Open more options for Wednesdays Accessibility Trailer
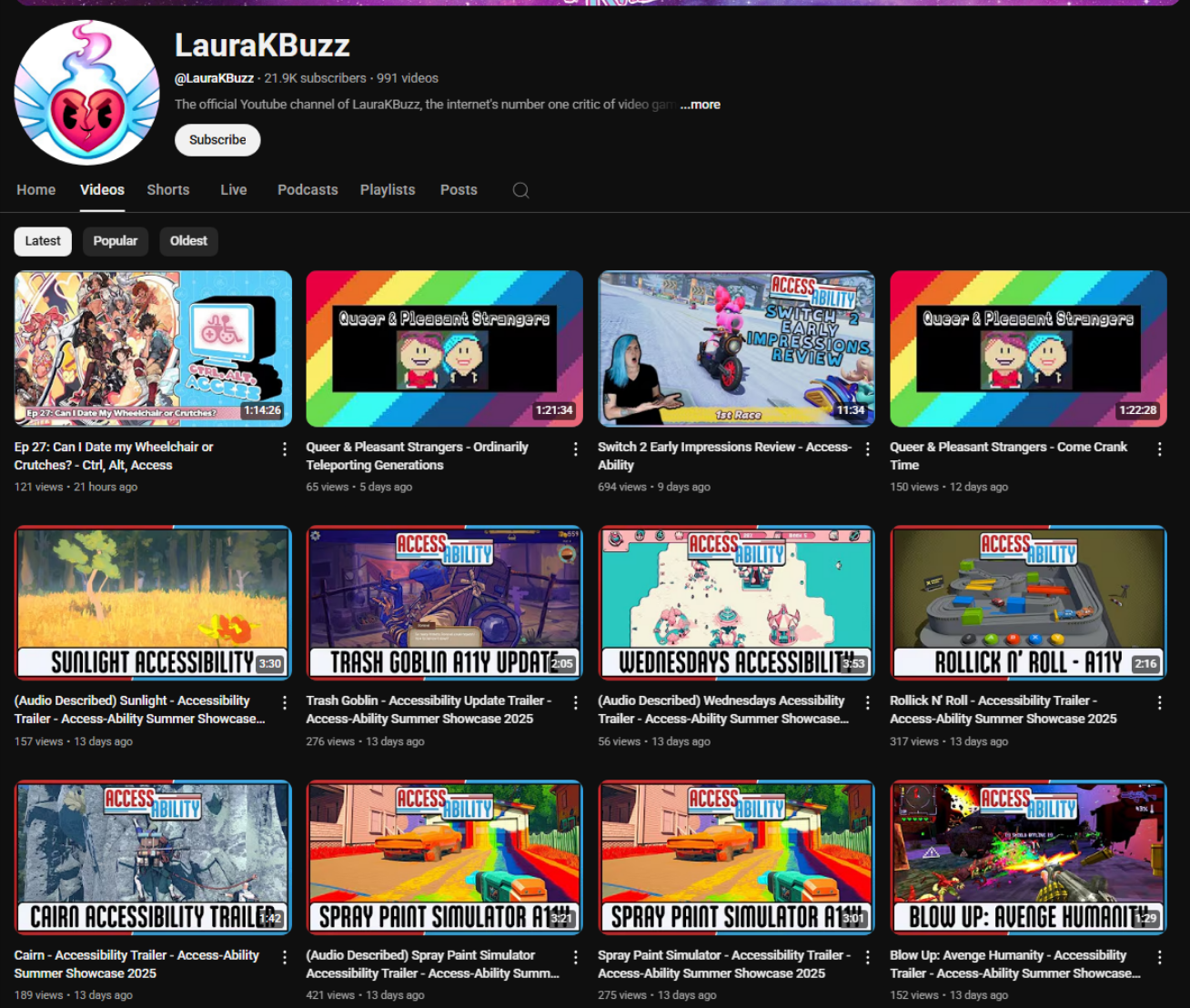 pos(868,703)
